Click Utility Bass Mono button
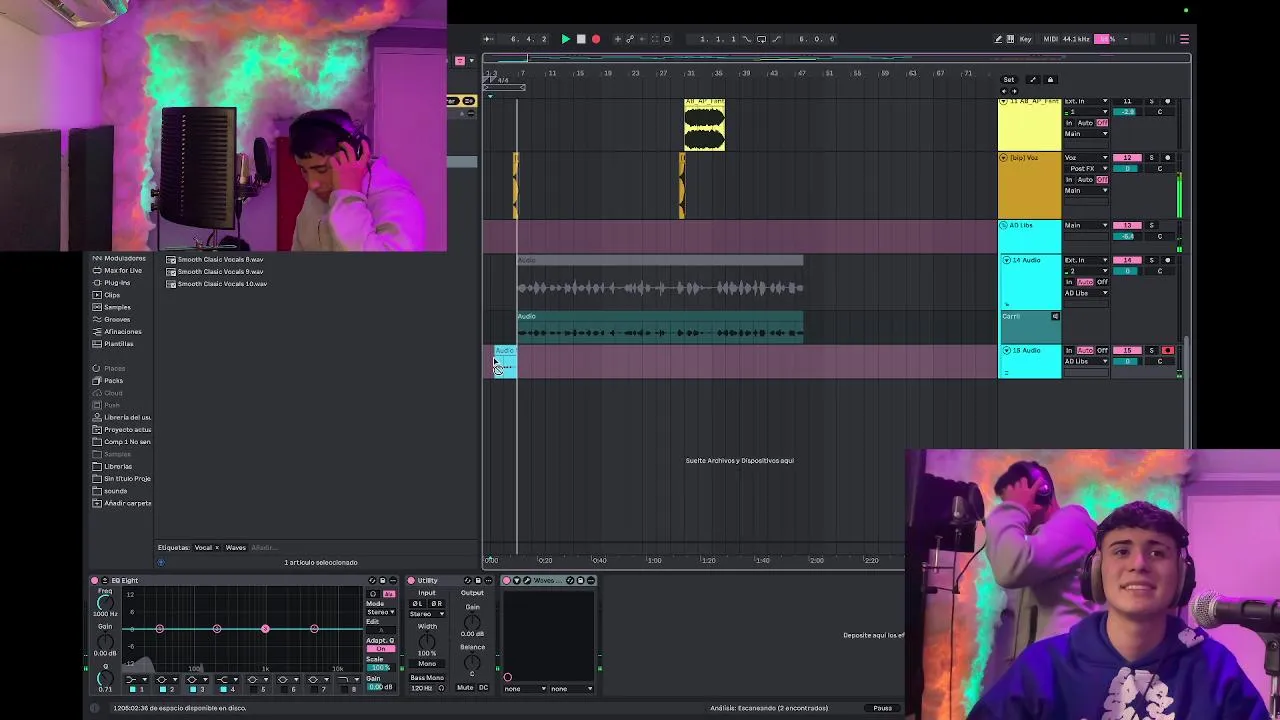The height and width of the screenshot is (720, 1280). pos(426,678)
